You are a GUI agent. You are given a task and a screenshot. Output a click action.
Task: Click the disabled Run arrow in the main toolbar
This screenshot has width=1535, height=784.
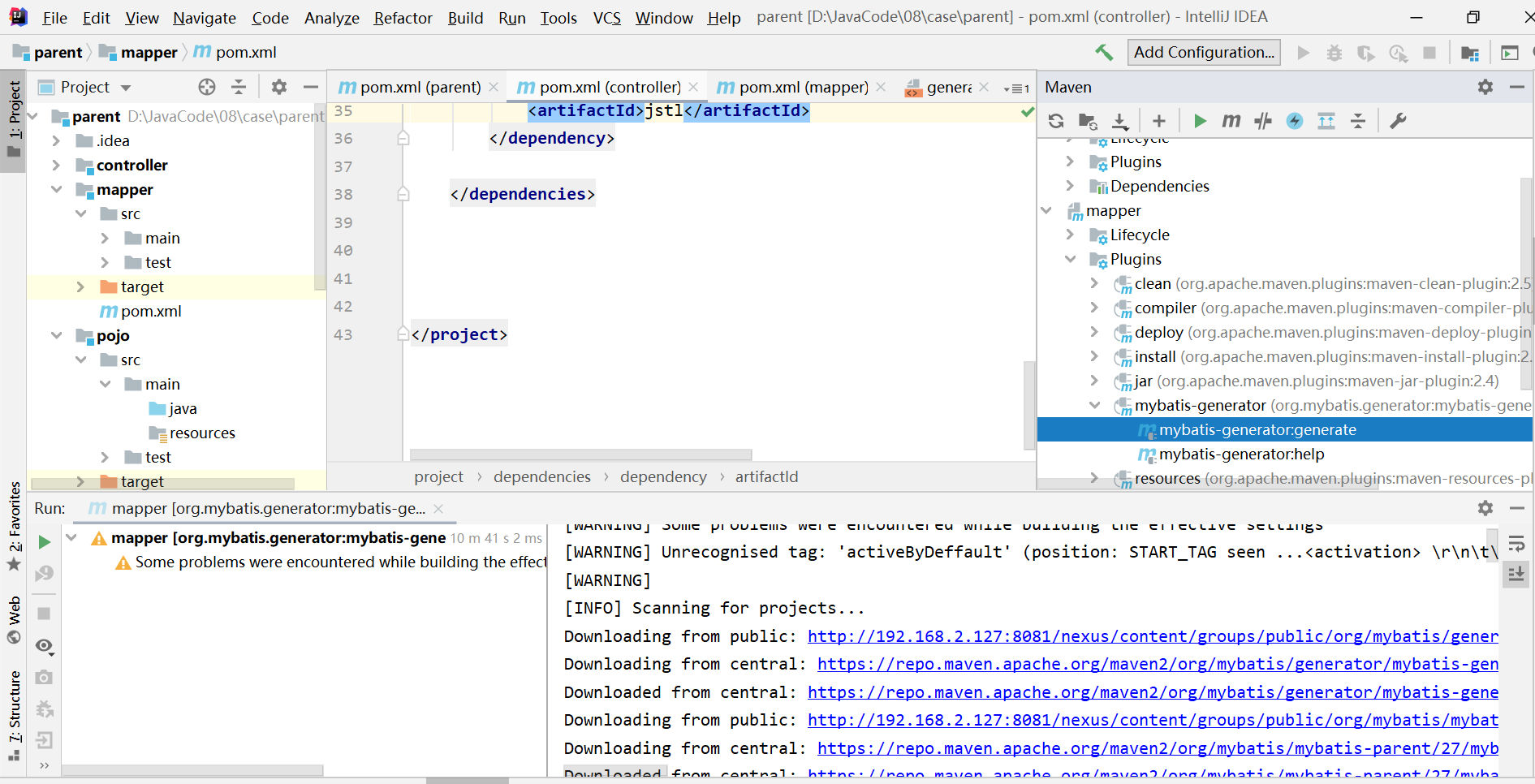1304,53
